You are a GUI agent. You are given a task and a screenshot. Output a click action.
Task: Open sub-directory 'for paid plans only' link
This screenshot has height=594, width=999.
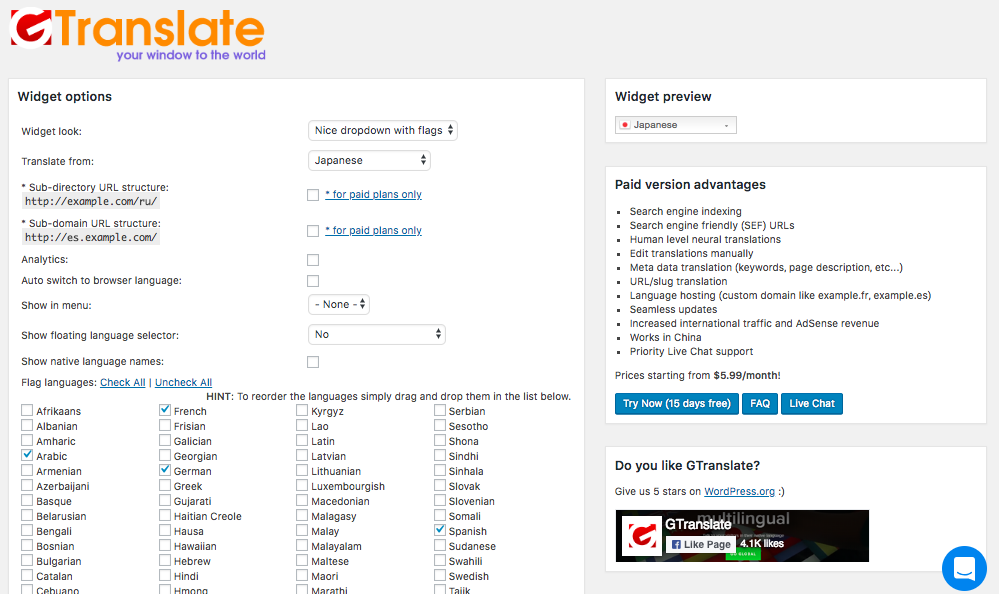click(x=373, y=194)
